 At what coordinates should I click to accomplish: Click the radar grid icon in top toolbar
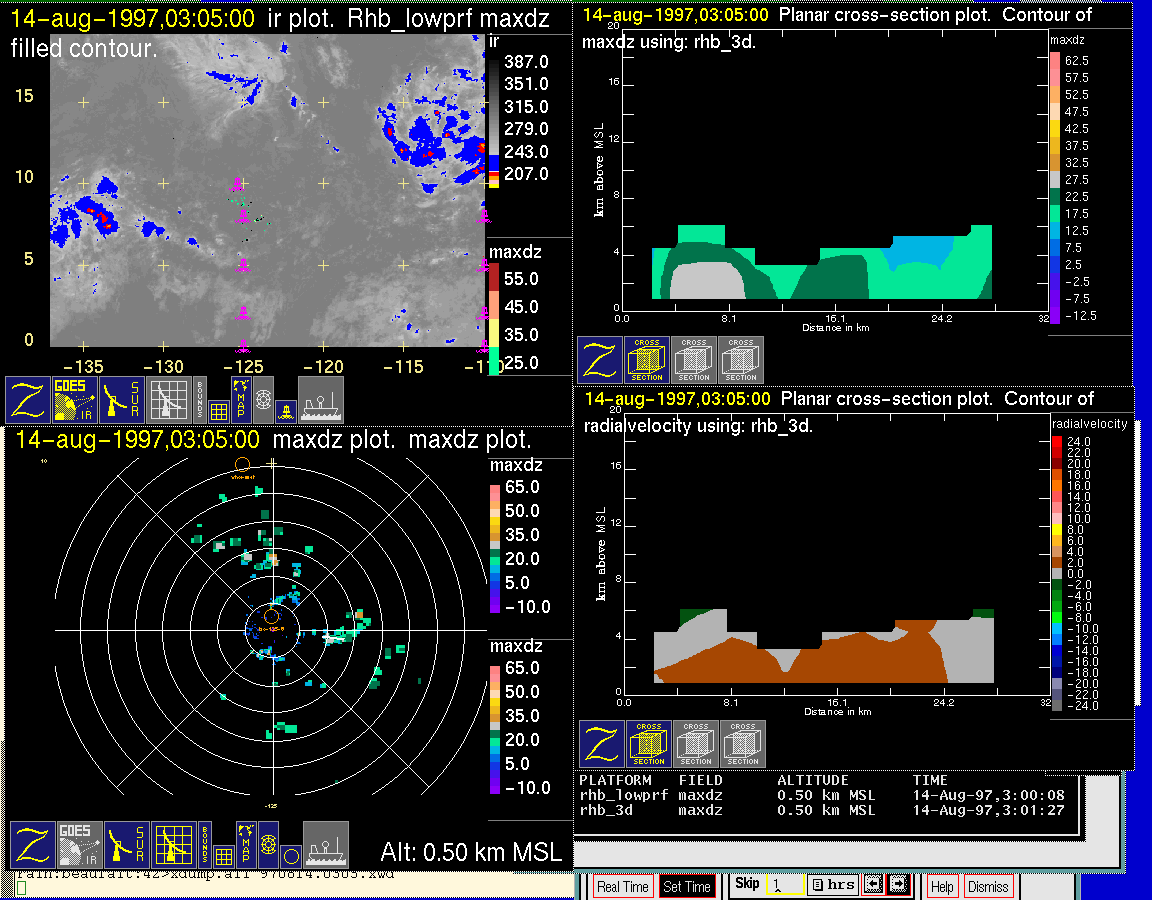tap(167, 400)
